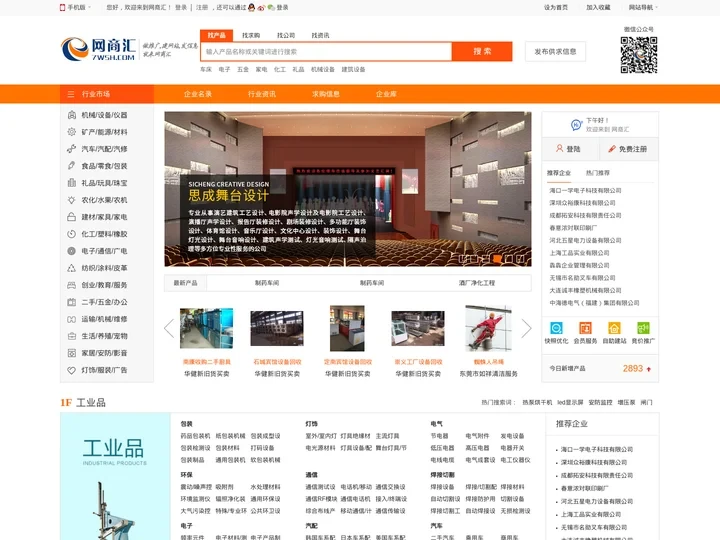Screen dimensions: 720x540
Task: Open the 纺织/涂料/皮革 category icon
Action: tap(72, 268)
